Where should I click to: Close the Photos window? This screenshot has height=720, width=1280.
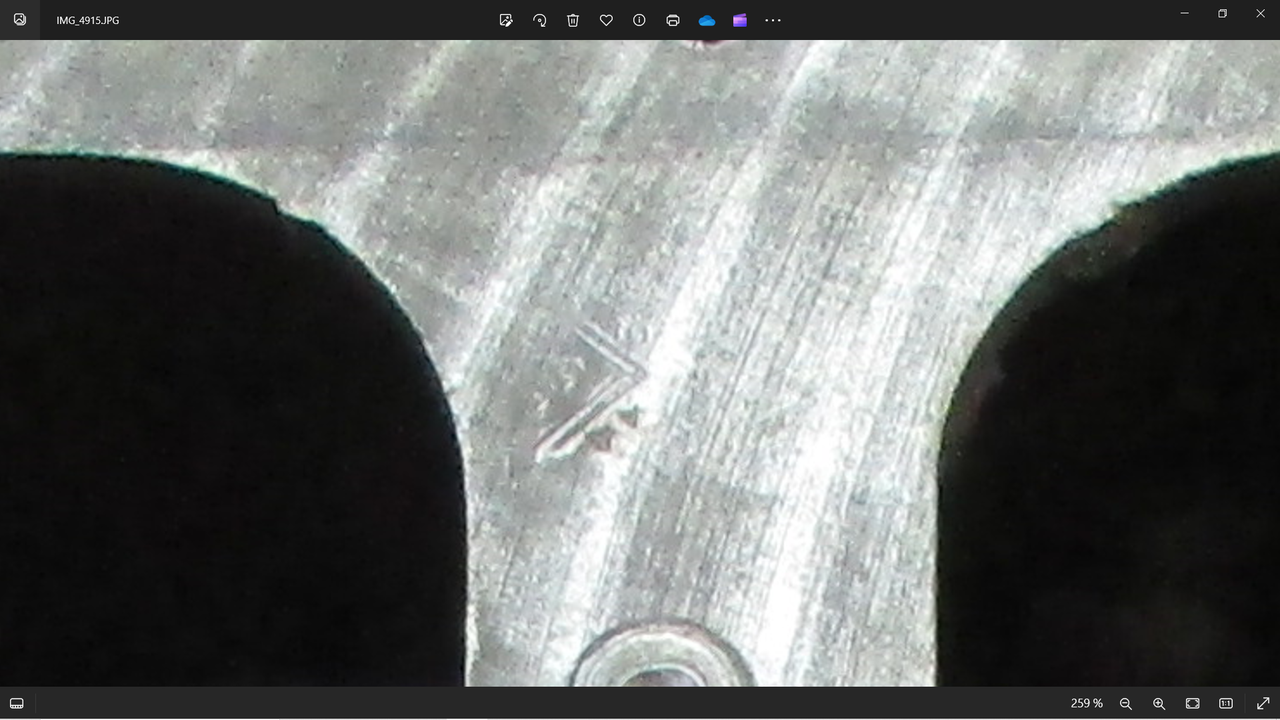[1260, 14]
